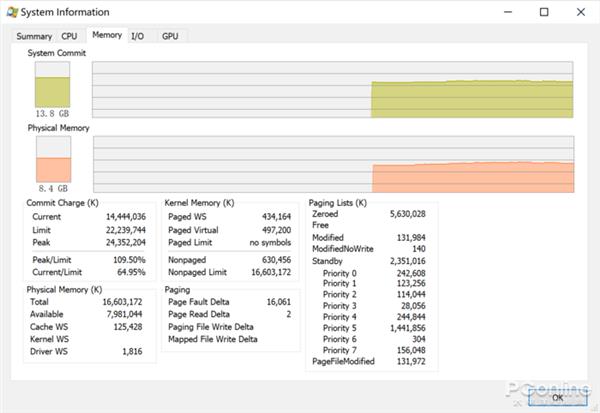Select the Commit Charge Peak value
This screenshot has height=413, width=600.
(x=125, y=242)
